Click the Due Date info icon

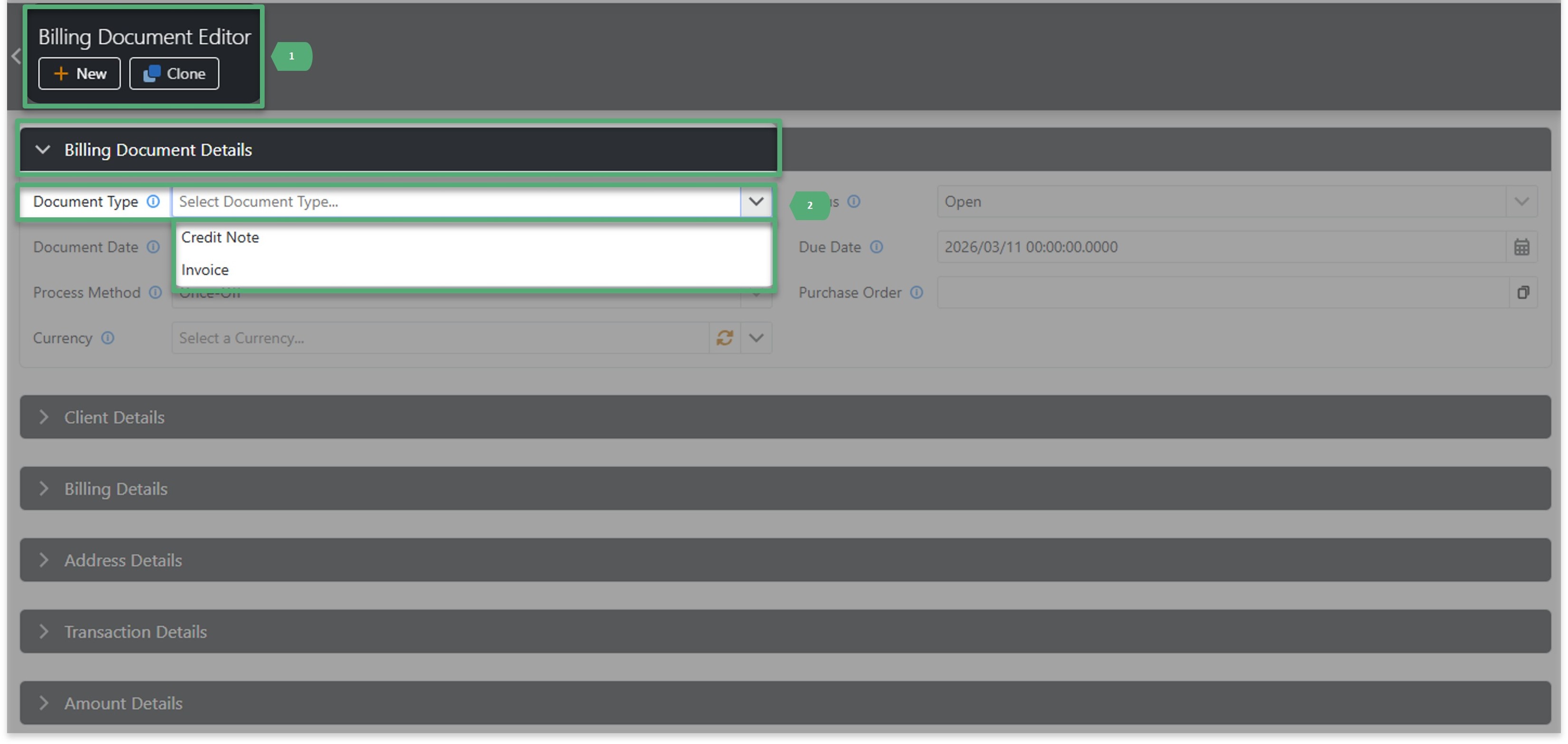[877, 247]
